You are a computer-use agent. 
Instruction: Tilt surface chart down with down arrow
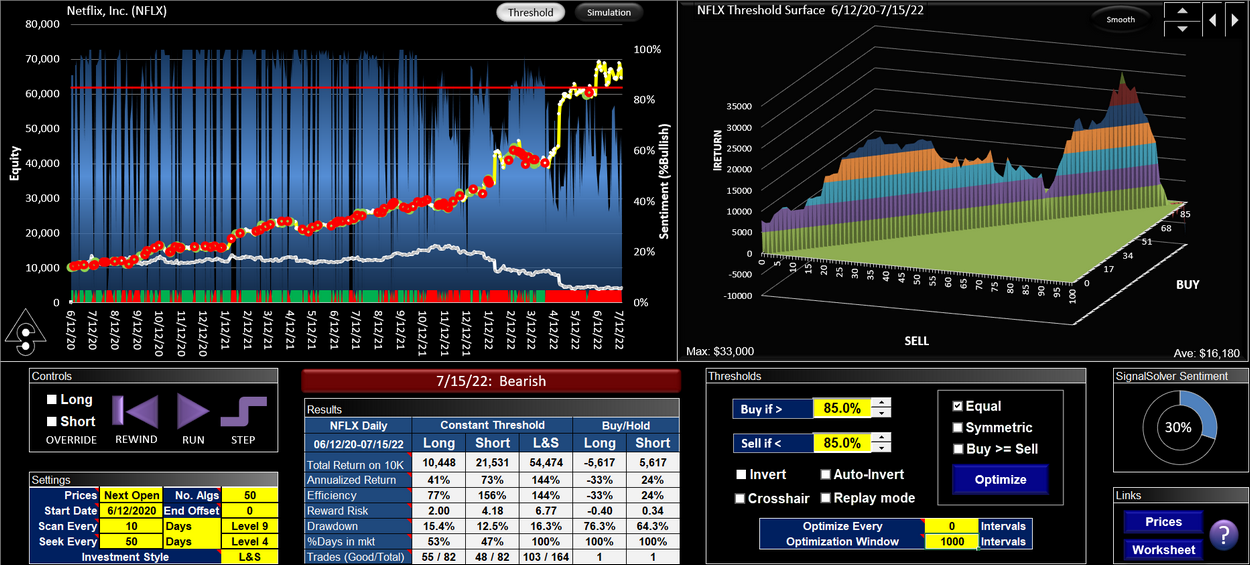tap(1182, 28)
